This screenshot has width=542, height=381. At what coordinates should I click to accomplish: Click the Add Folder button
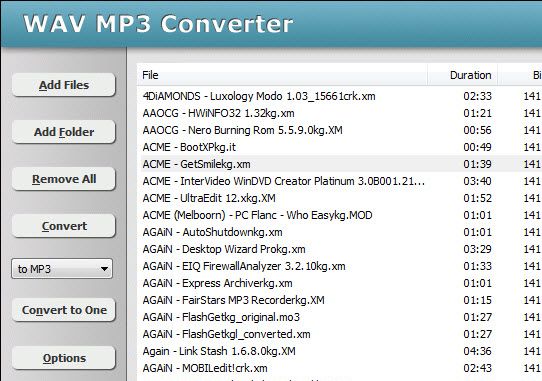click(64, 132)
